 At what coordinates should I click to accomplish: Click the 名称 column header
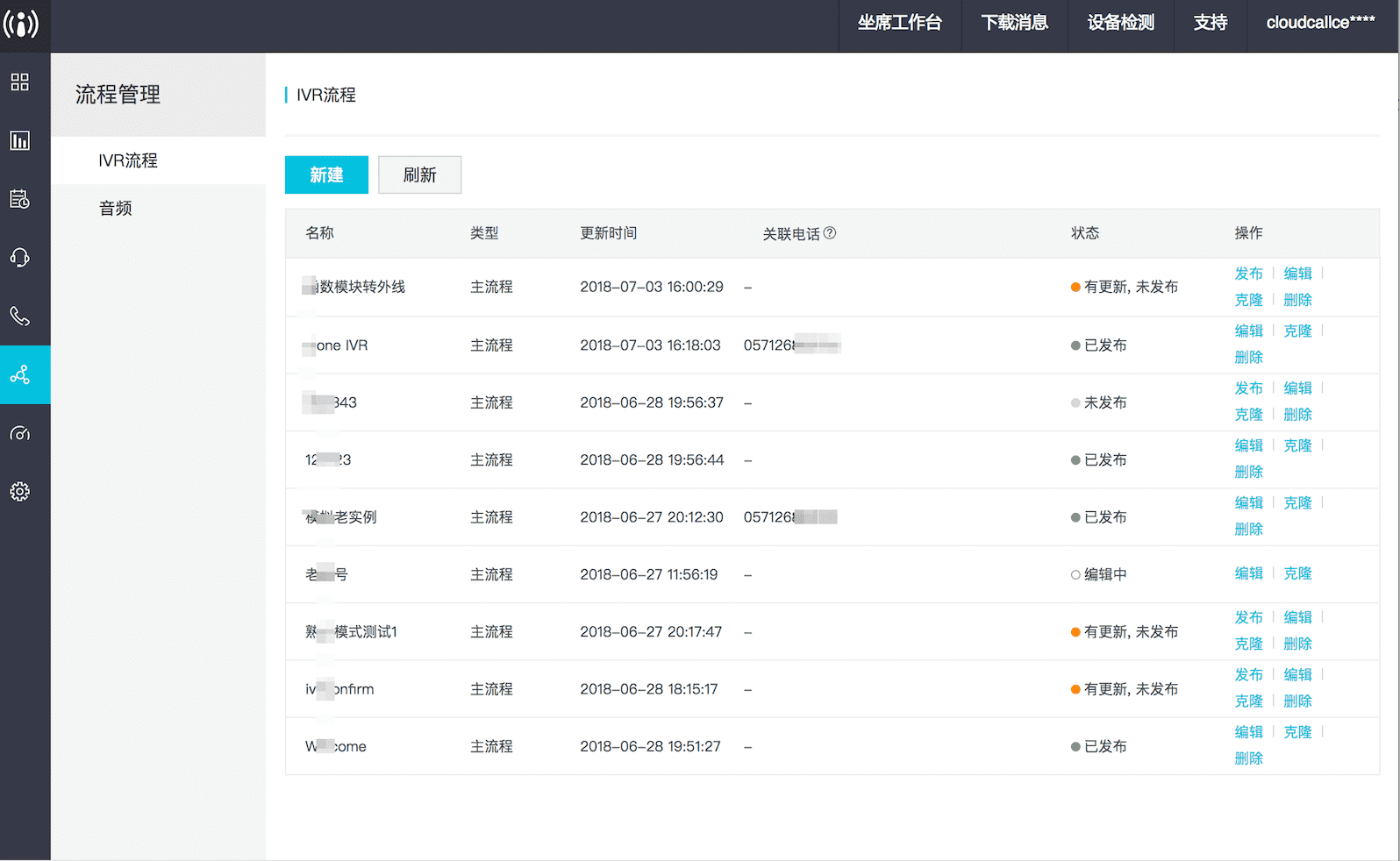[x=319, y=232]
